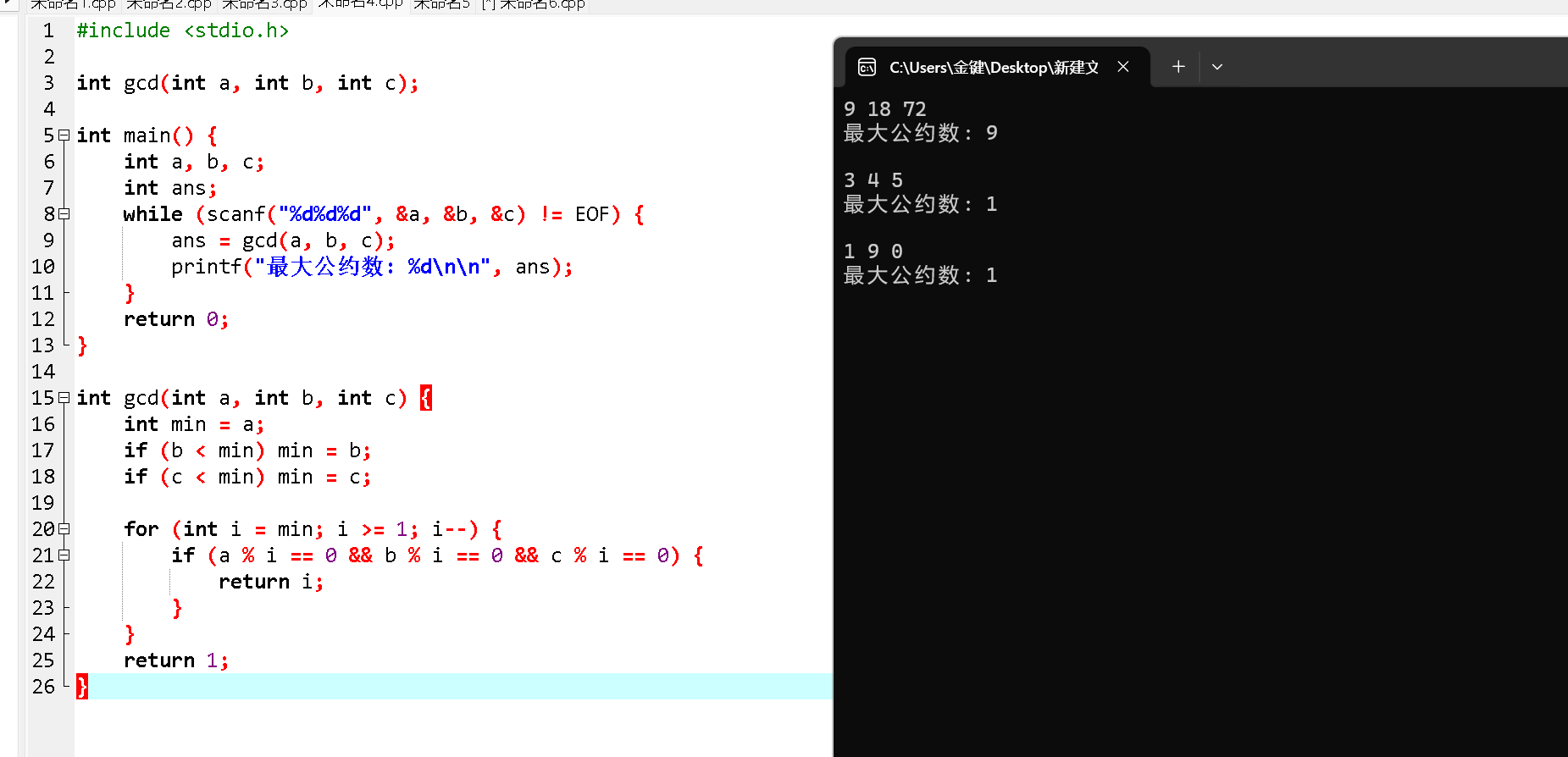Collapse the gcd function fold on line 15

pyautogui.click(x=64, y=398)
